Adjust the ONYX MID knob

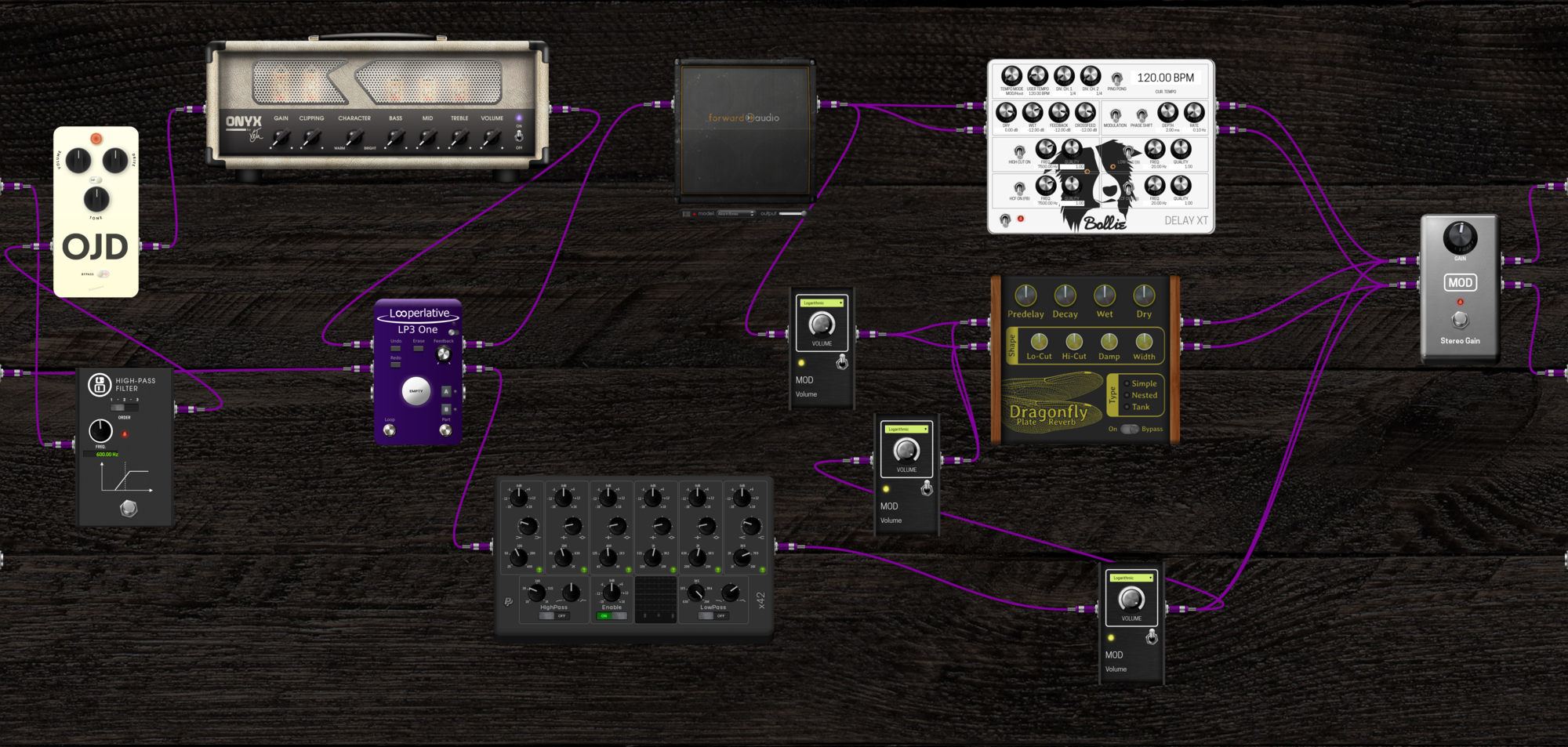click(x=427, y=139)
